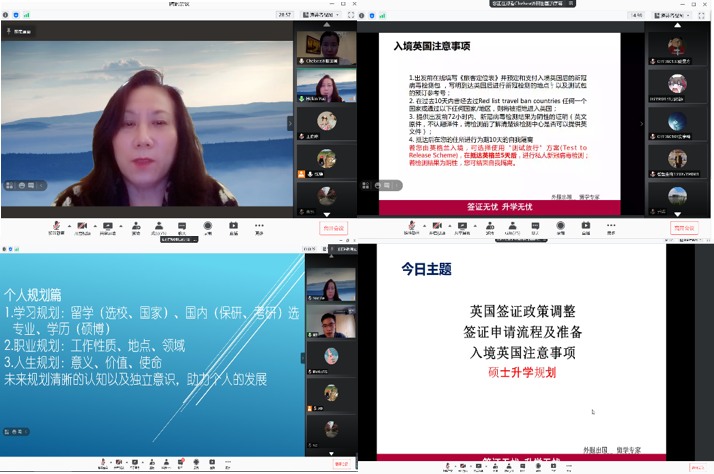This screenshot has width=714, height=474.
Task: Click the red Leave Meeting button in top-left window
Action: pyautogui.click(x=333, y=227)
